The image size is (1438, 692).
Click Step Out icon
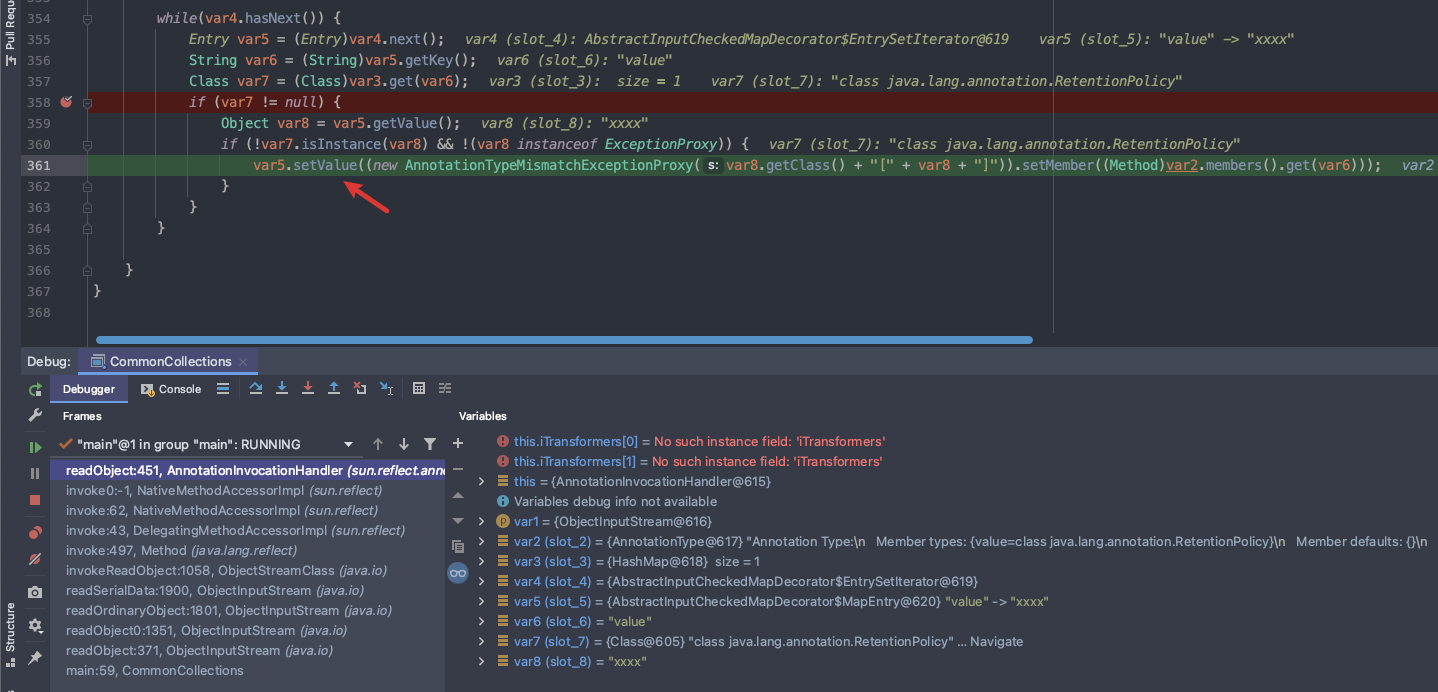[x=334, y=389]
